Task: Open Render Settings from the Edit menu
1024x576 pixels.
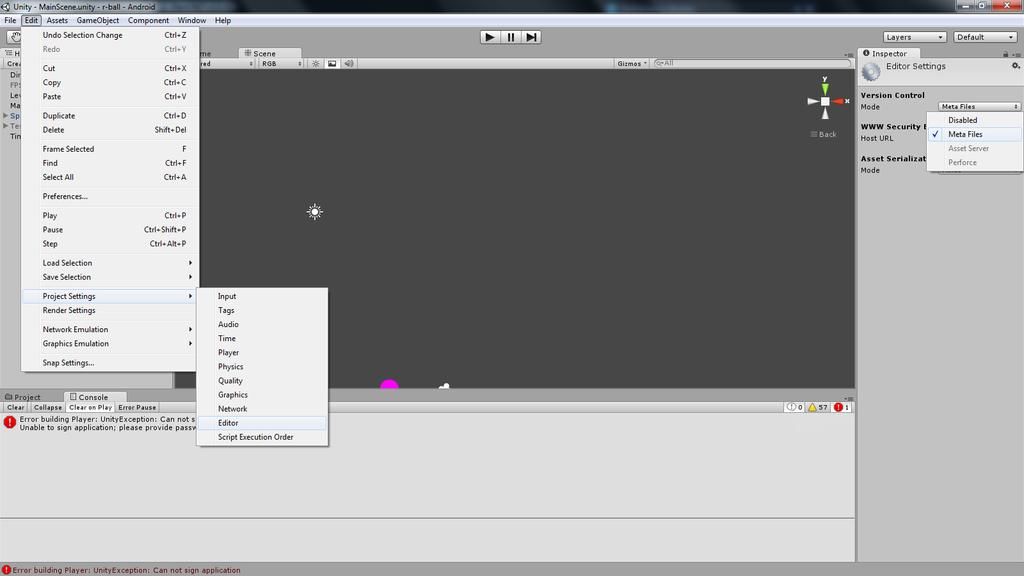Action: (x=110, y=311)
